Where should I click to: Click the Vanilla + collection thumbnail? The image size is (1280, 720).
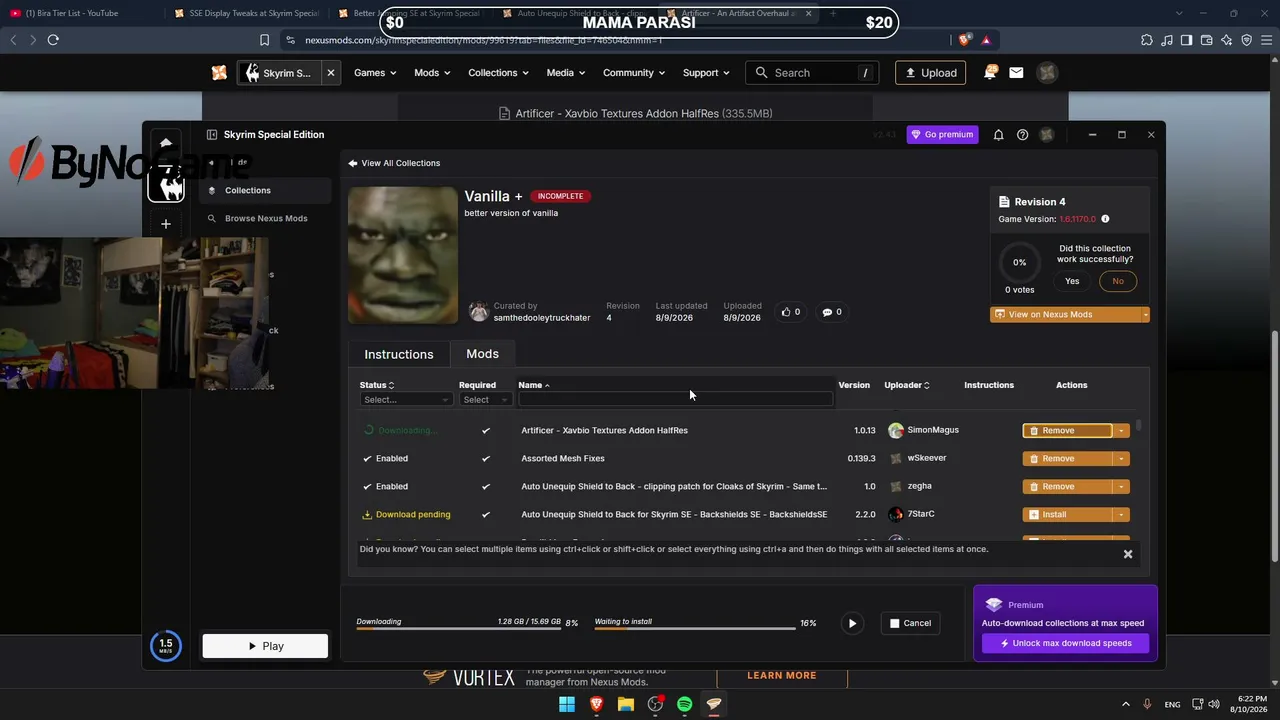[403, 255]
